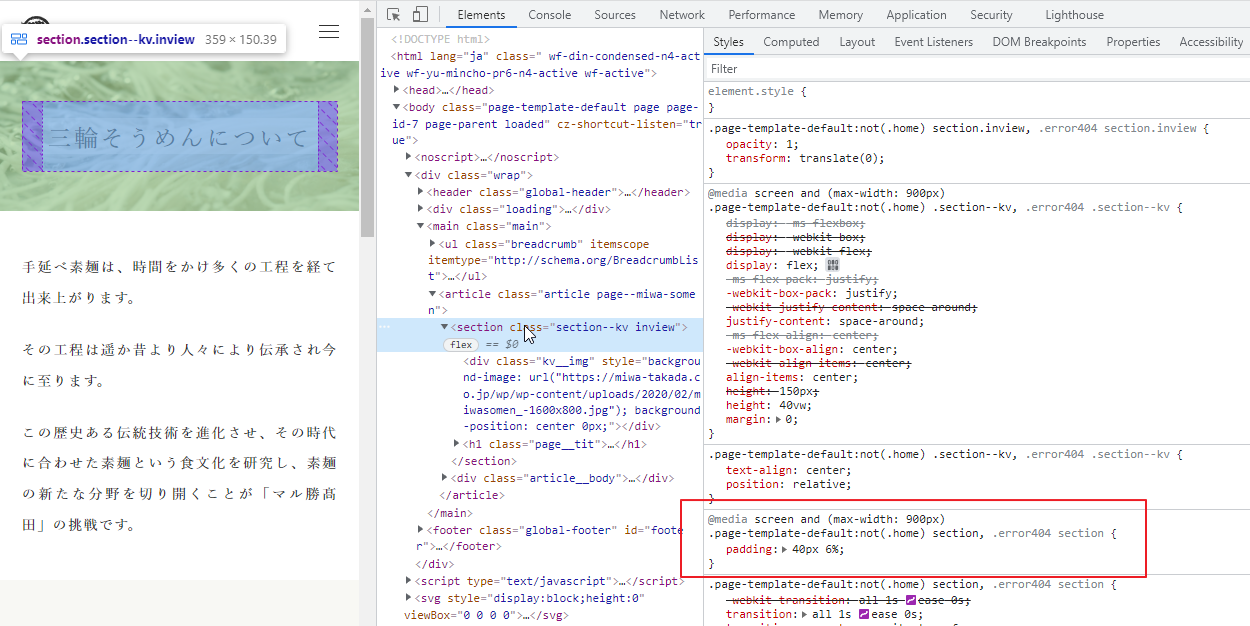This screenshot has height=626, width=1250.
Task: Activate the element inspector picker icon
Action: point(394,15)
